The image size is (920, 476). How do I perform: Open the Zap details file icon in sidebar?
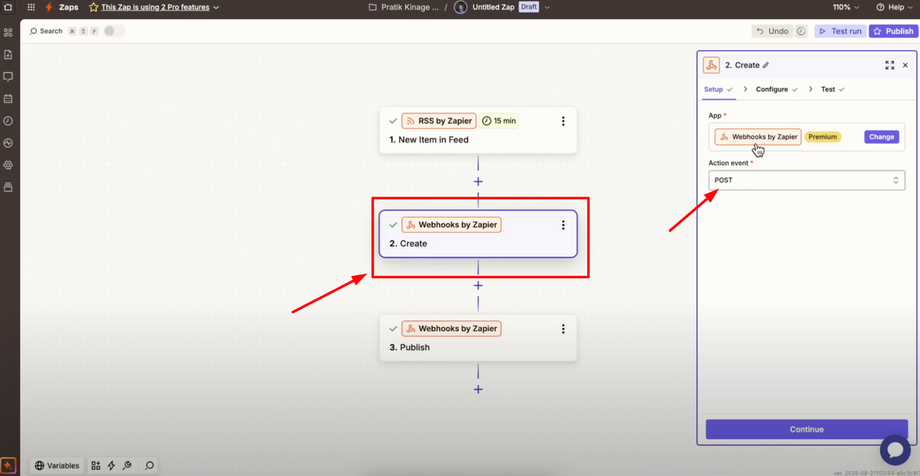[8, 55]
